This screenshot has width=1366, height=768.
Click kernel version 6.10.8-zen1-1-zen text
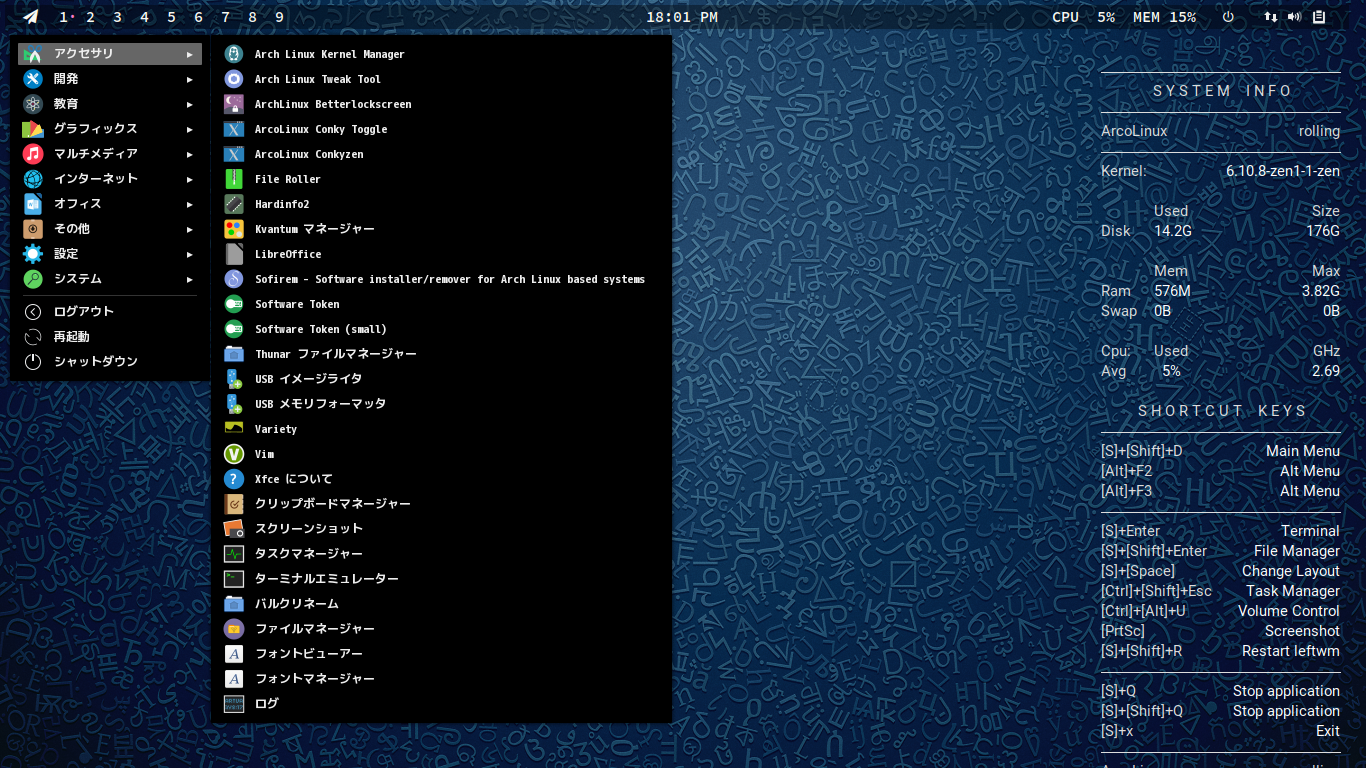point(1283,171)
